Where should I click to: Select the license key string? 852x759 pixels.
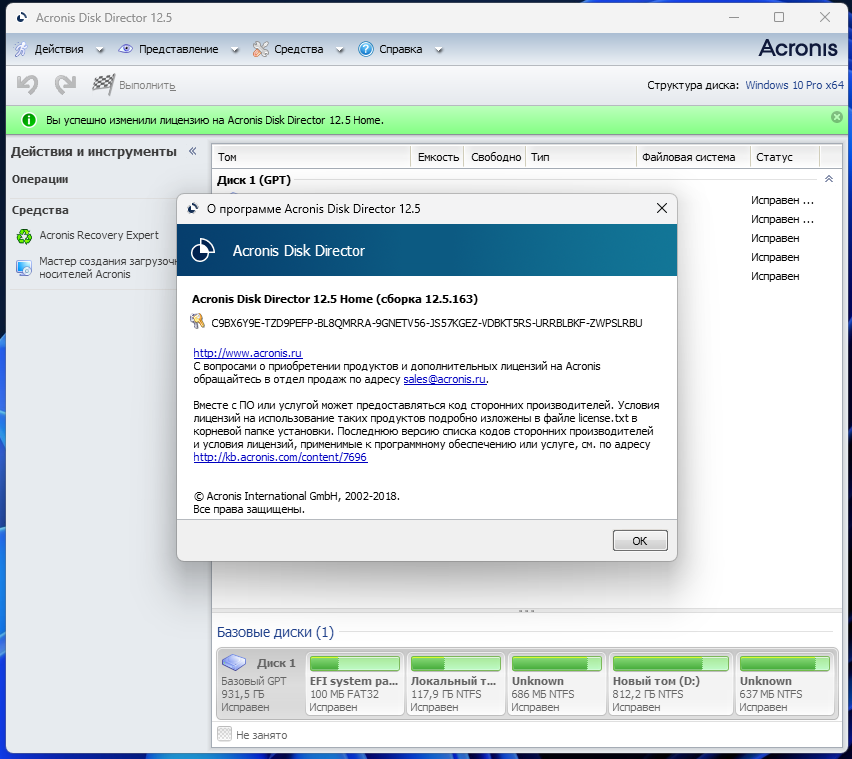pos(427,323)
